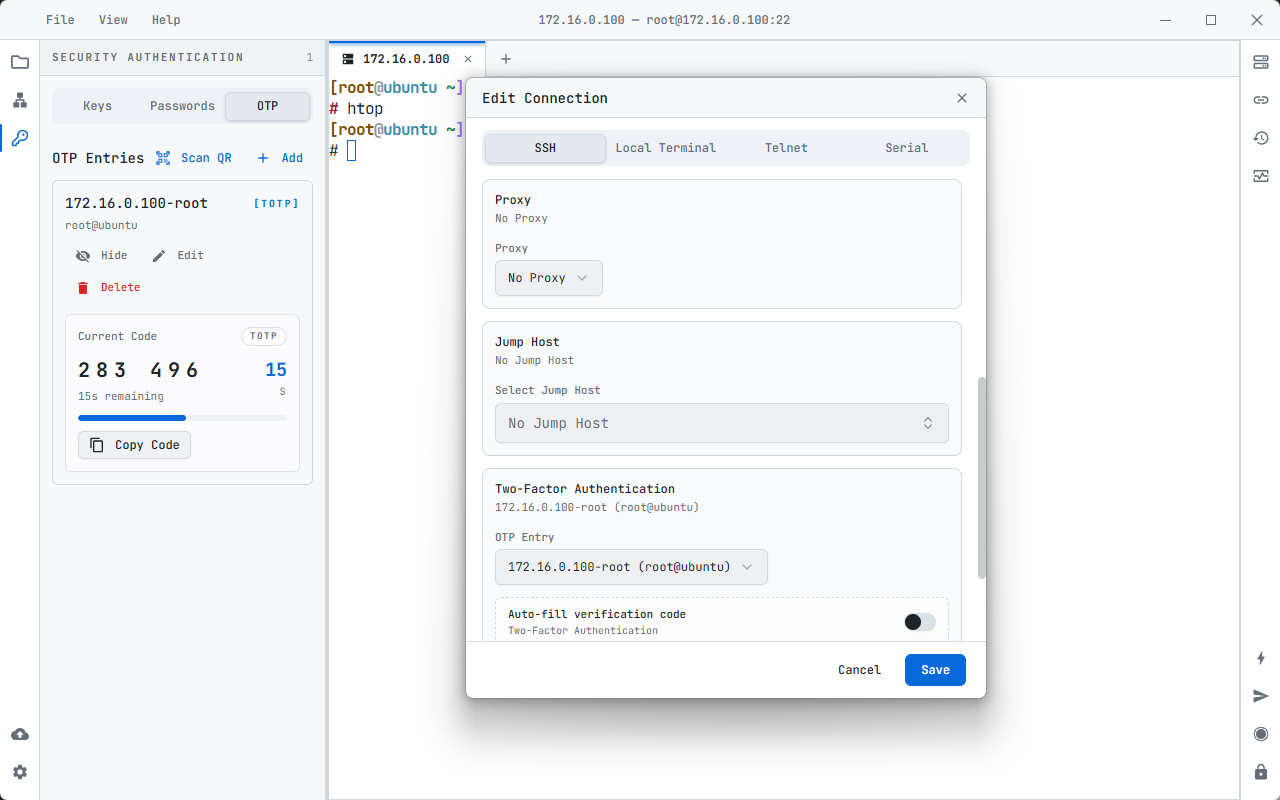Click the record circle icon in the right sidebar

coord(1261,734)
